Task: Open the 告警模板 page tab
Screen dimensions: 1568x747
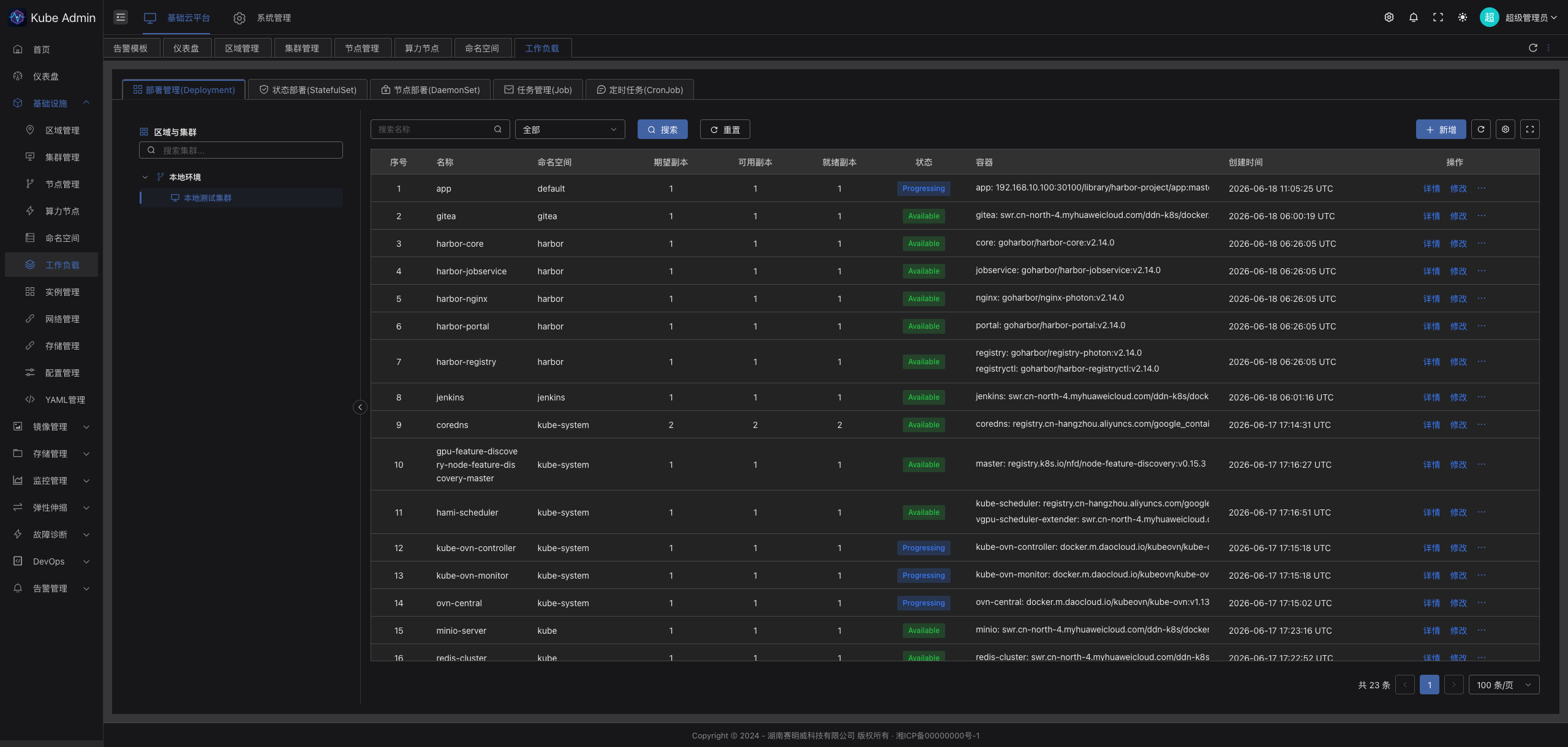Action: [130, 48]
